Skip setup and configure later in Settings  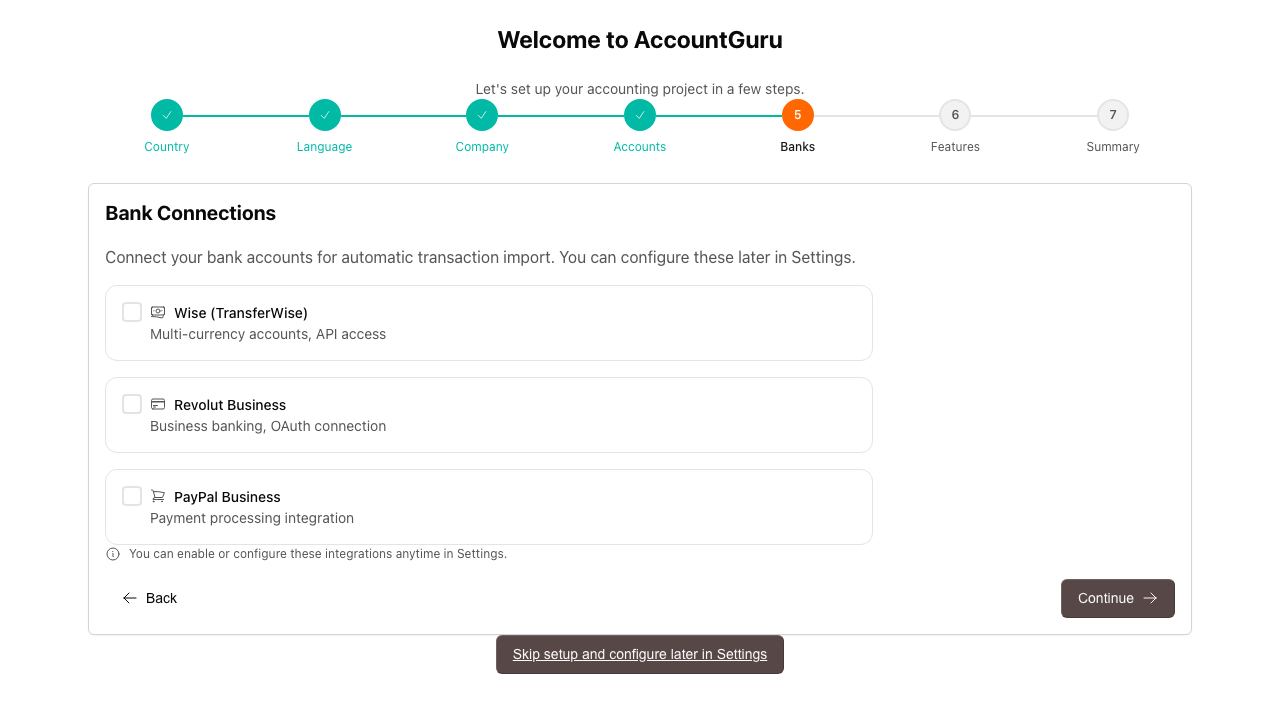[640, 654]
